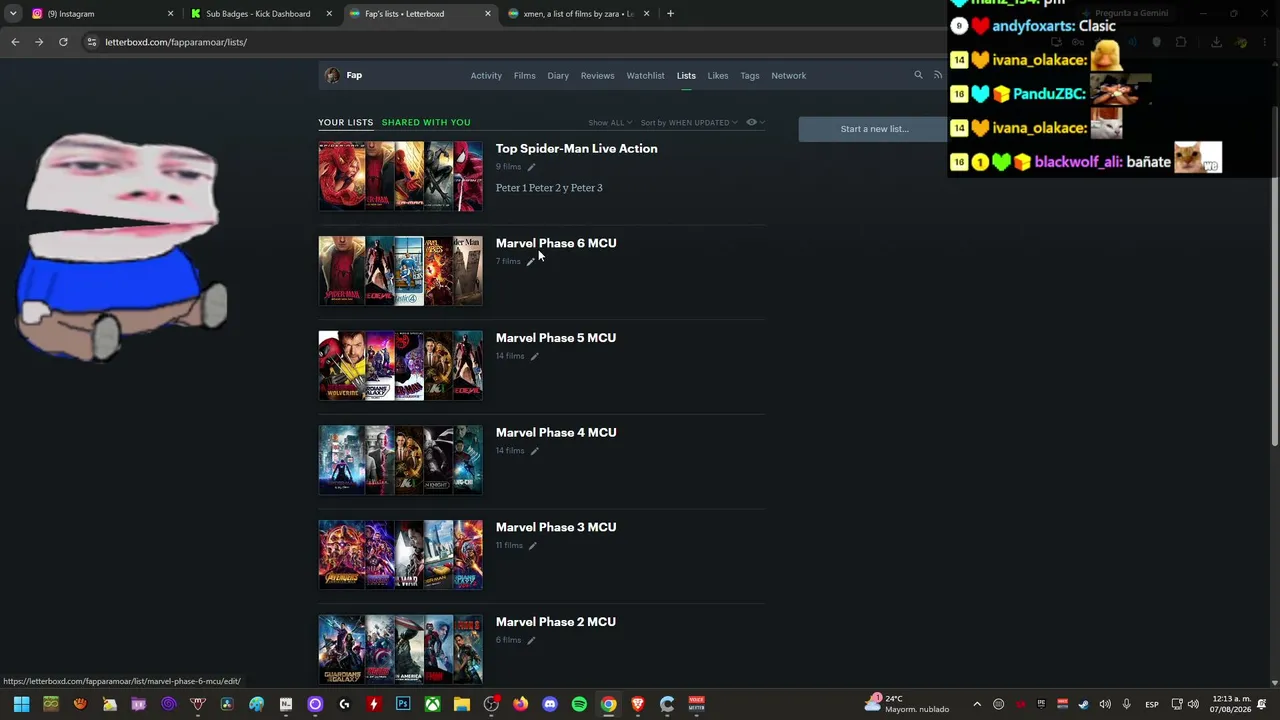The height and width of the screenshot is (720, 1280).
Task: Click the browser forward arrow
Action: [x=39, y=42]
